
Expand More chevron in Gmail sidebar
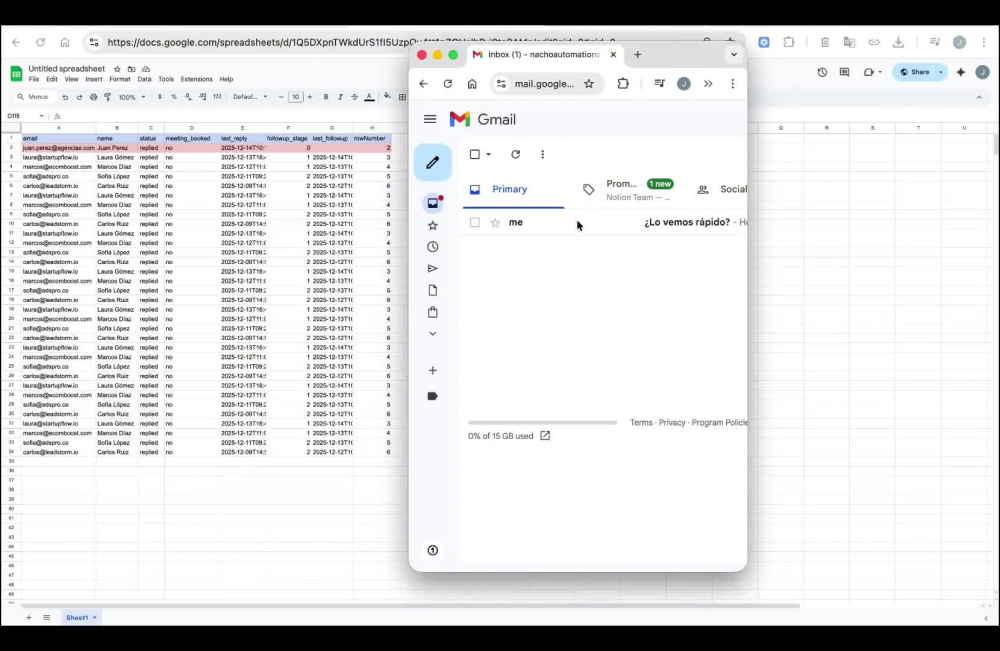click(433, 333)
